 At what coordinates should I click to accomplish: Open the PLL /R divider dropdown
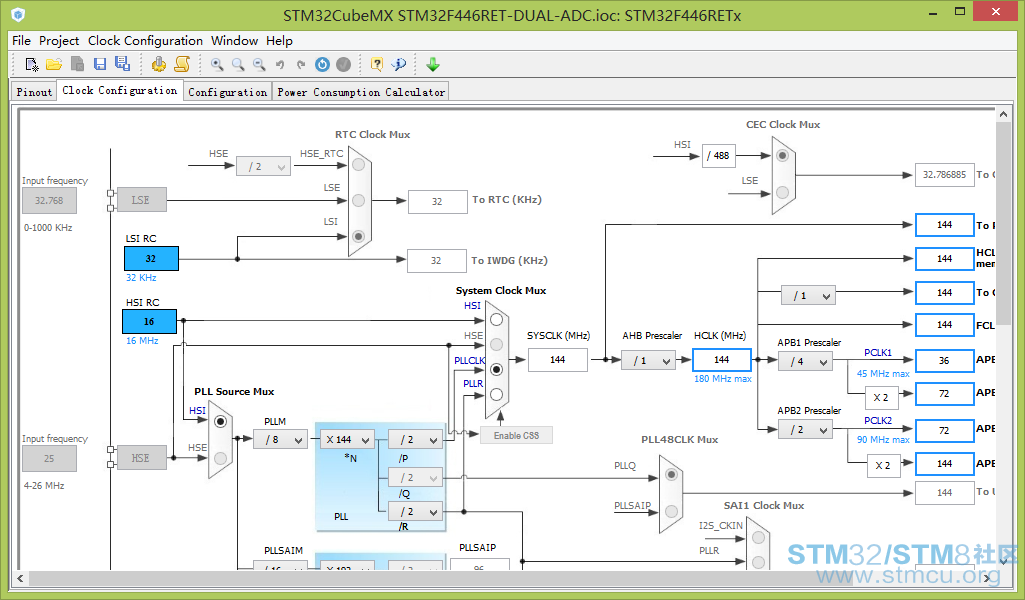point(415,511)
